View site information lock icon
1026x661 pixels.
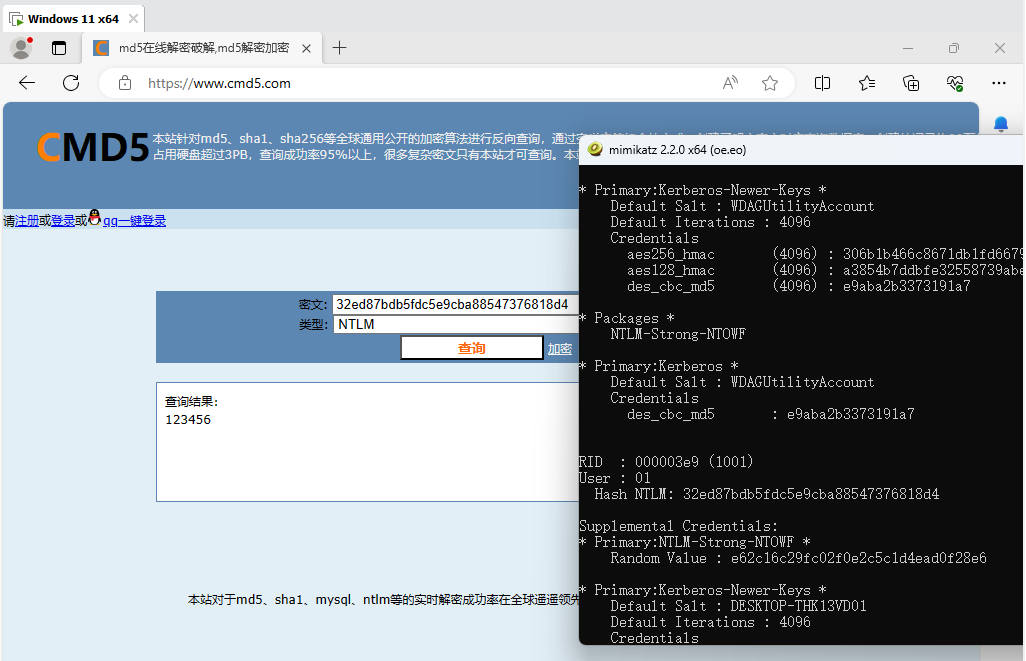click(x=125, y=83)
